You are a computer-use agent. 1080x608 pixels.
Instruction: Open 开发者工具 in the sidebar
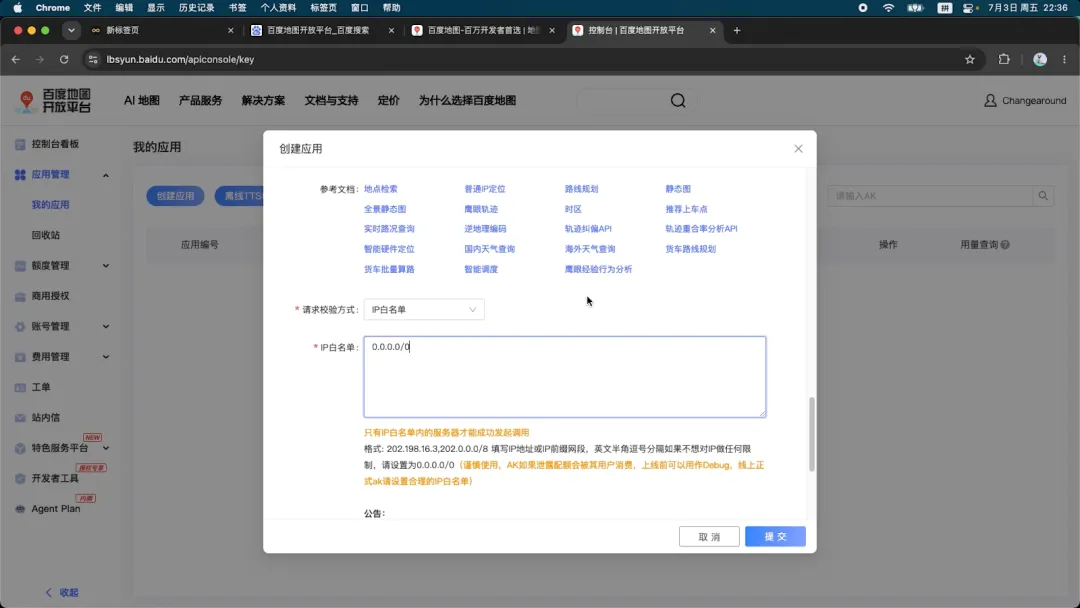54,478
